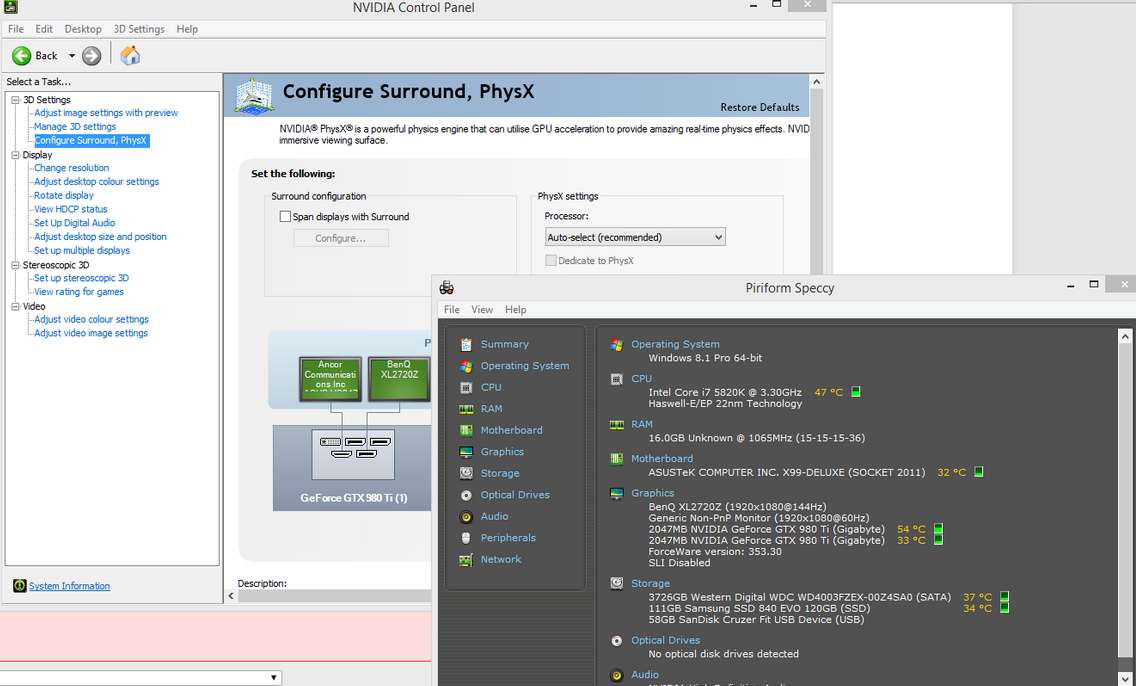The height and width of the screenshot is (686, 1136).
Task: Open the System Information link
Action: [70, 586]
